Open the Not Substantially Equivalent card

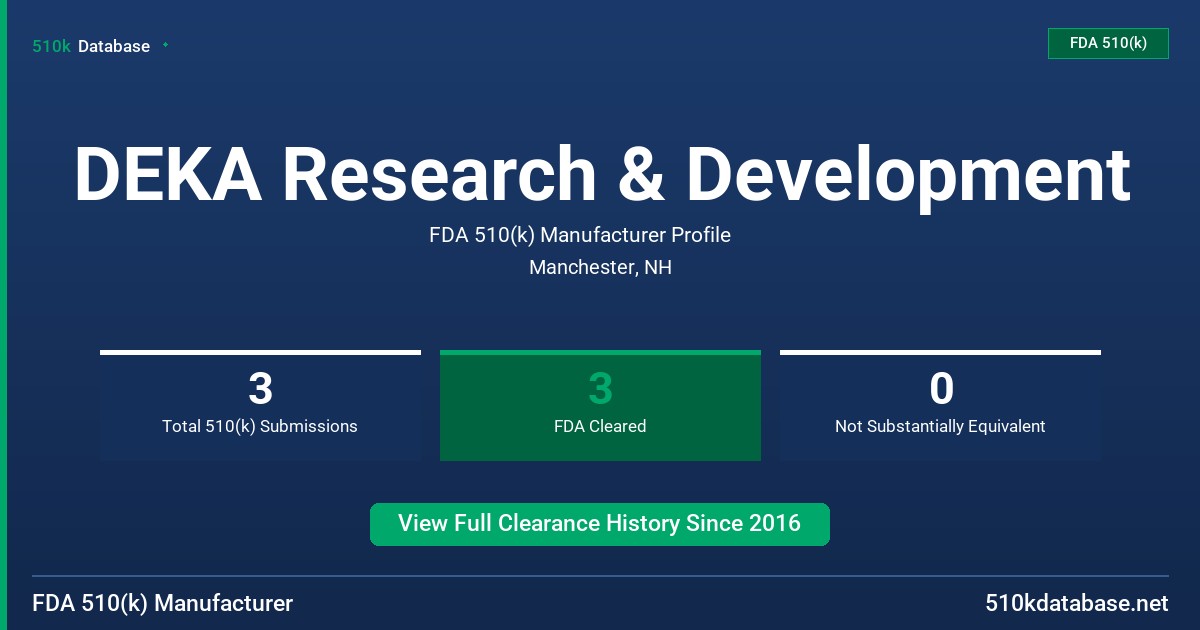pos(940,405)
